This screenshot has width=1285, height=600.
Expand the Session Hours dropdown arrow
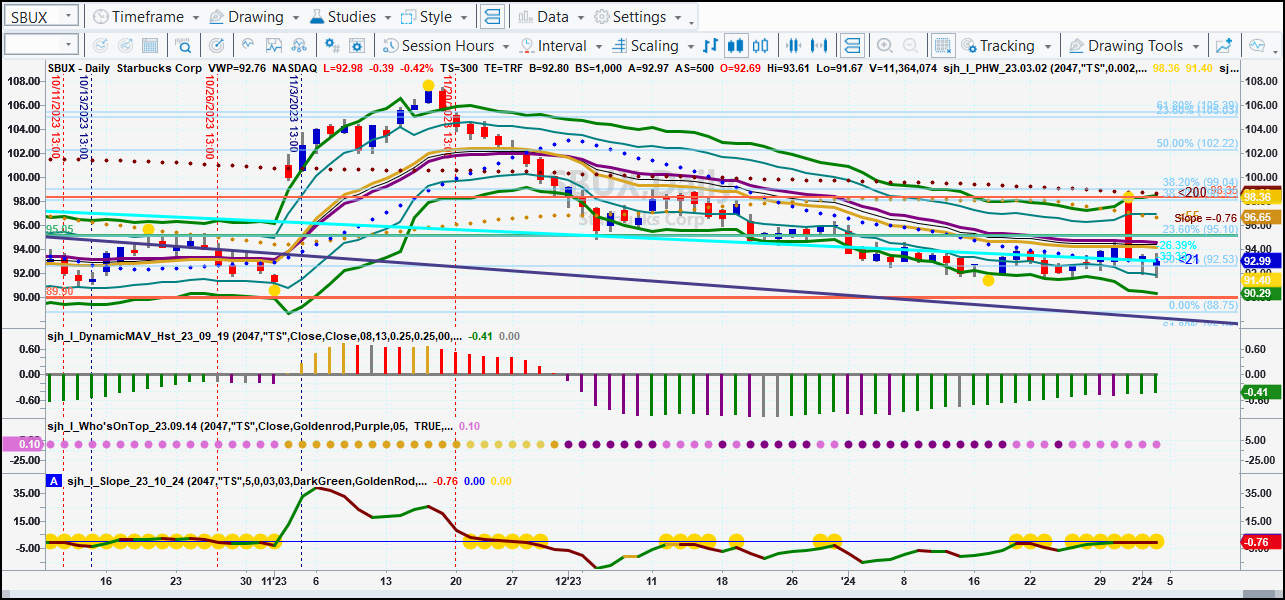coord(507,47)
